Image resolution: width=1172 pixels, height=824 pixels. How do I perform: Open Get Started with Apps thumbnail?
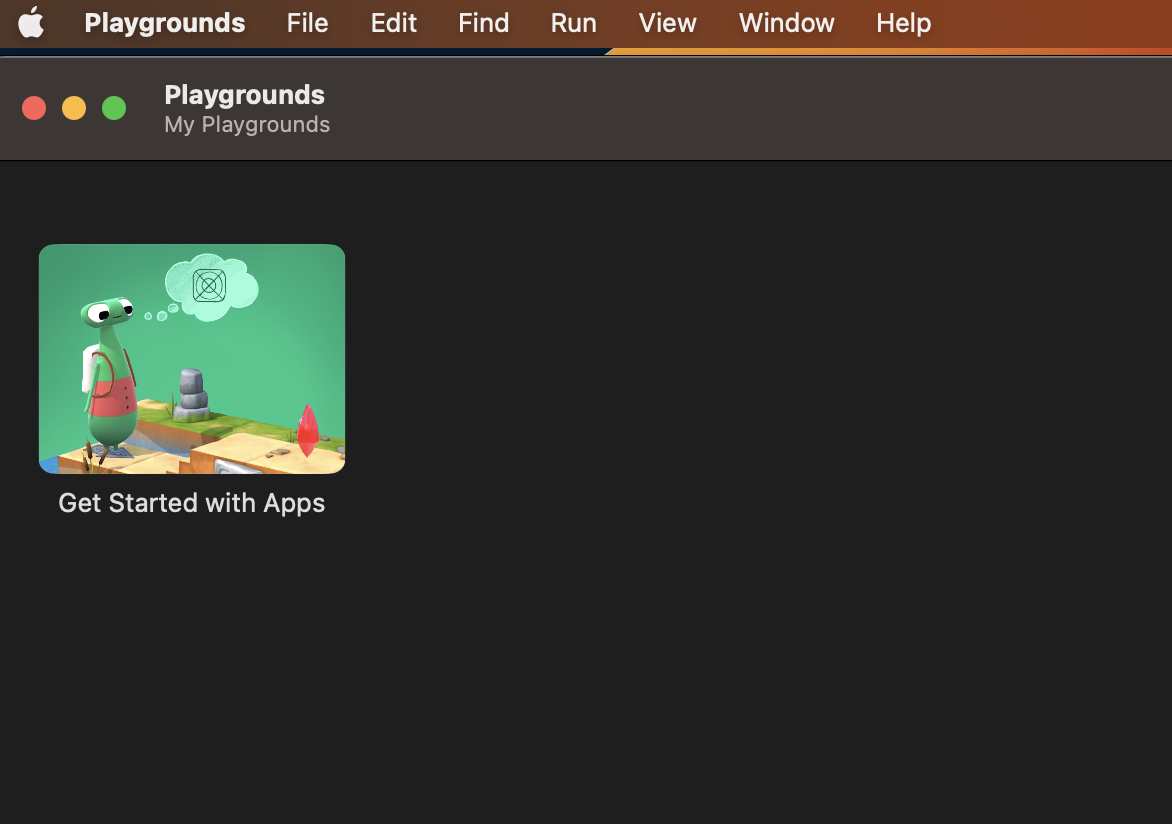click(192, 359)
